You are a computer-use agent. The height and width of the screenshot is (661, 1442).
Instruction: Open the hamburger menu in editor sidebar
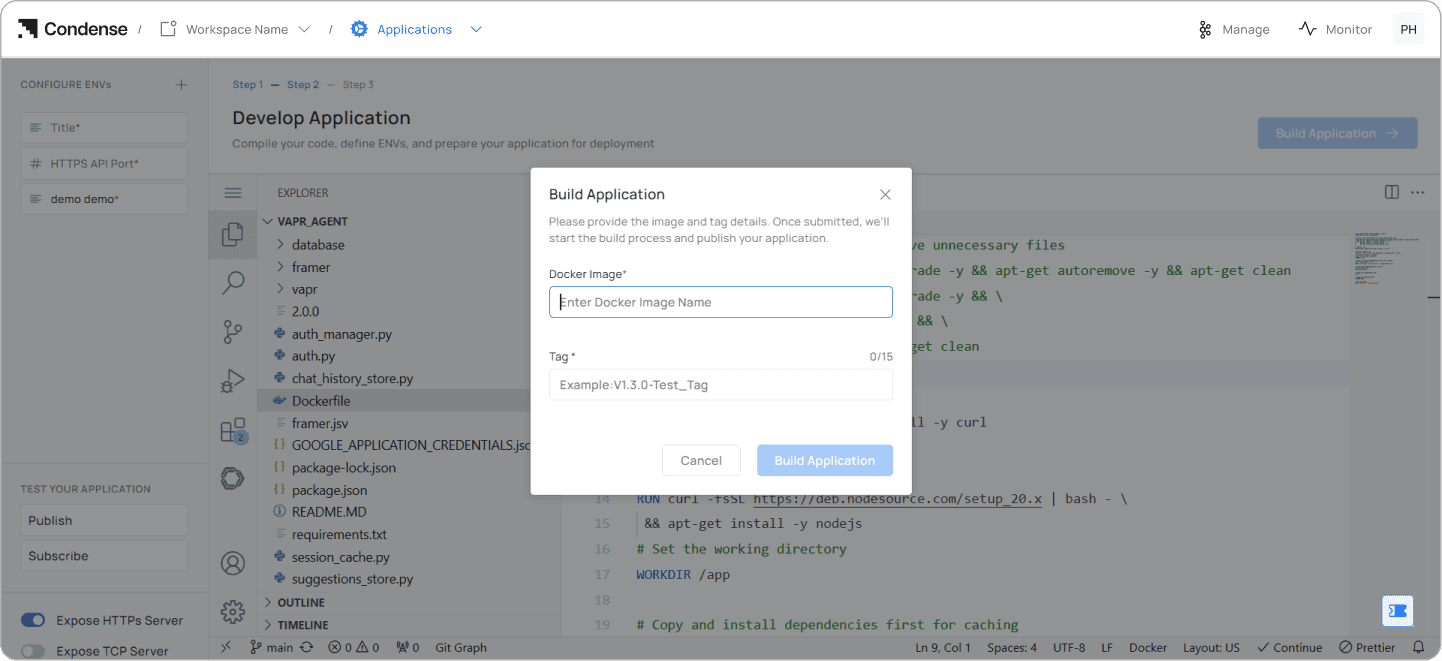(x=233, y=193)
